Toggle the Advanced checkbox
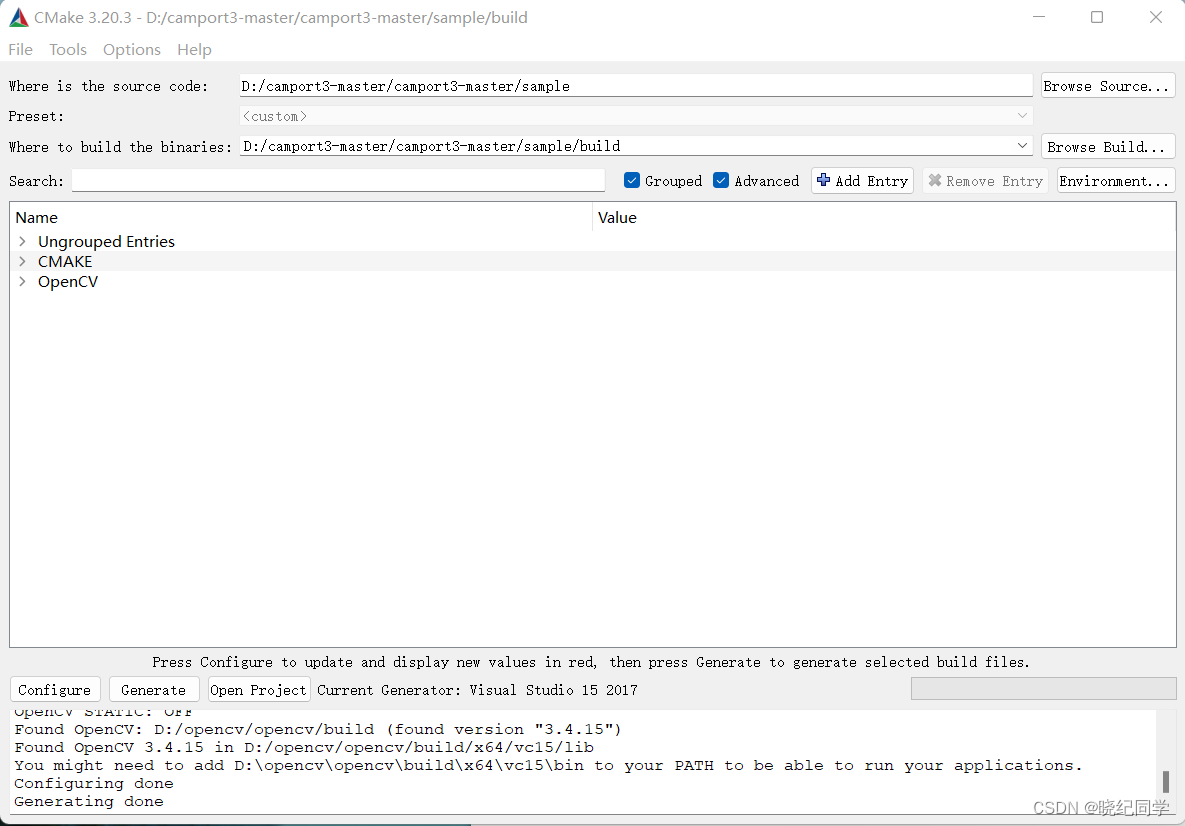 721,180
